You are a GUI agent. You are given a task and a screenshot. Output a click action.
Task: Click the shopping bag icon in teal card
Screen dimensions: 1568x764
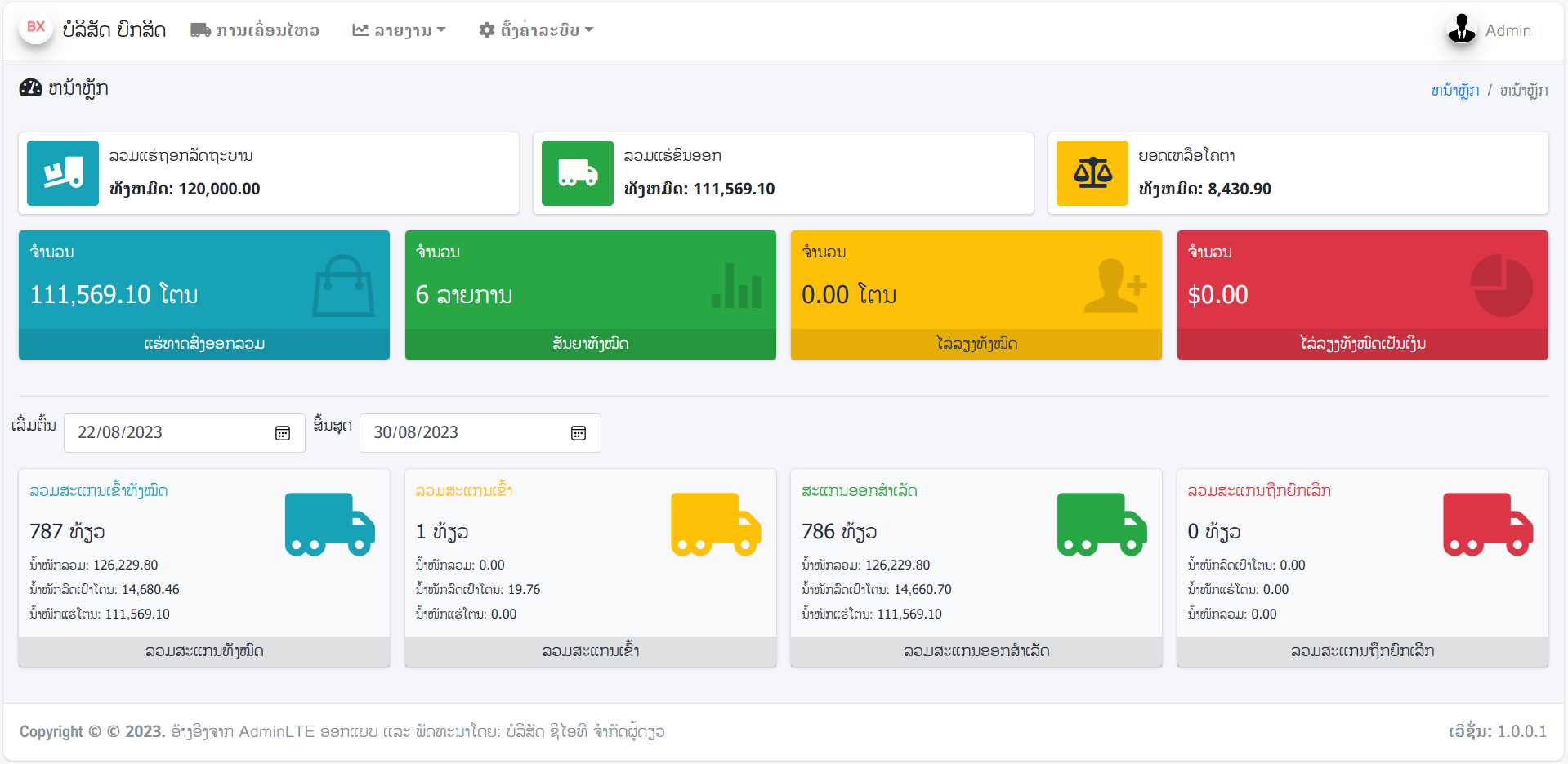tap(343, 285)
